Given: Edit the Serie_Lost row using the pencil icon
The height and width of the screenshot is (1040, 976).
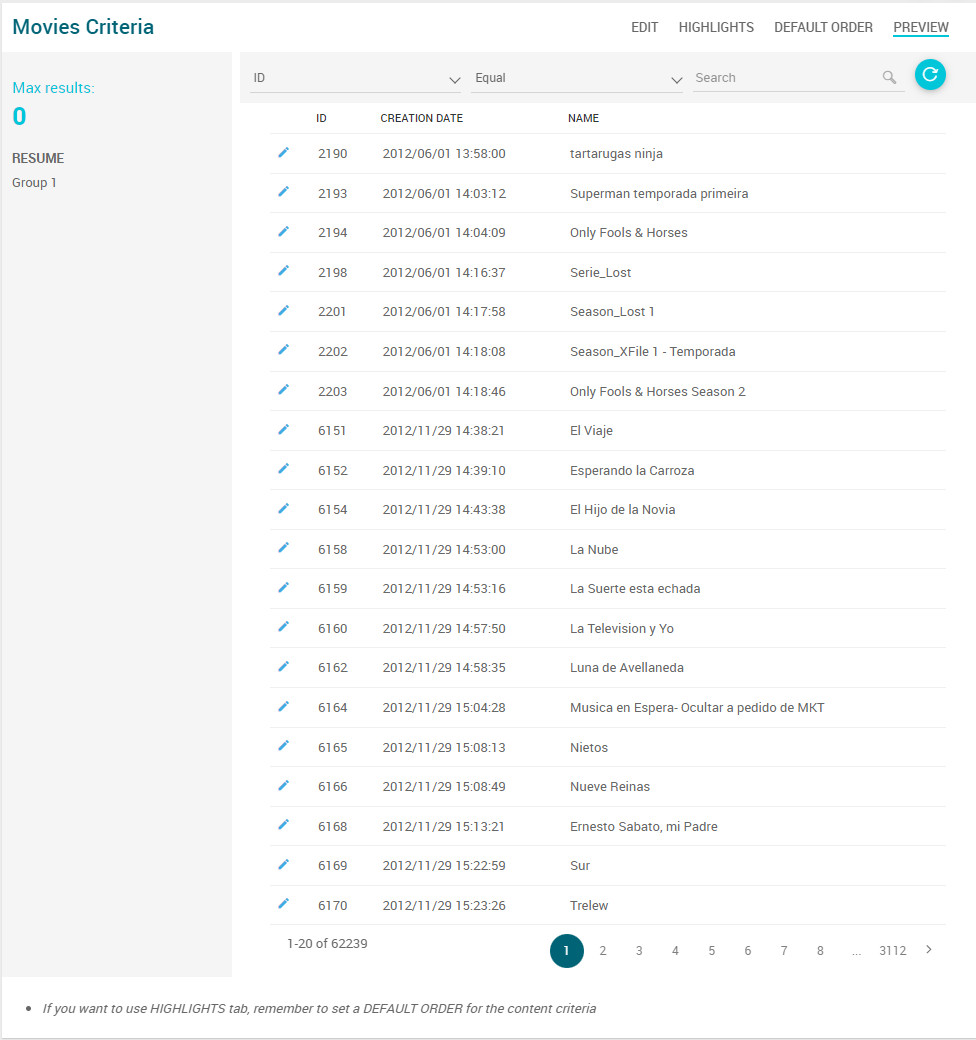Looking at the screenshot, I should [x=283, y=271].
